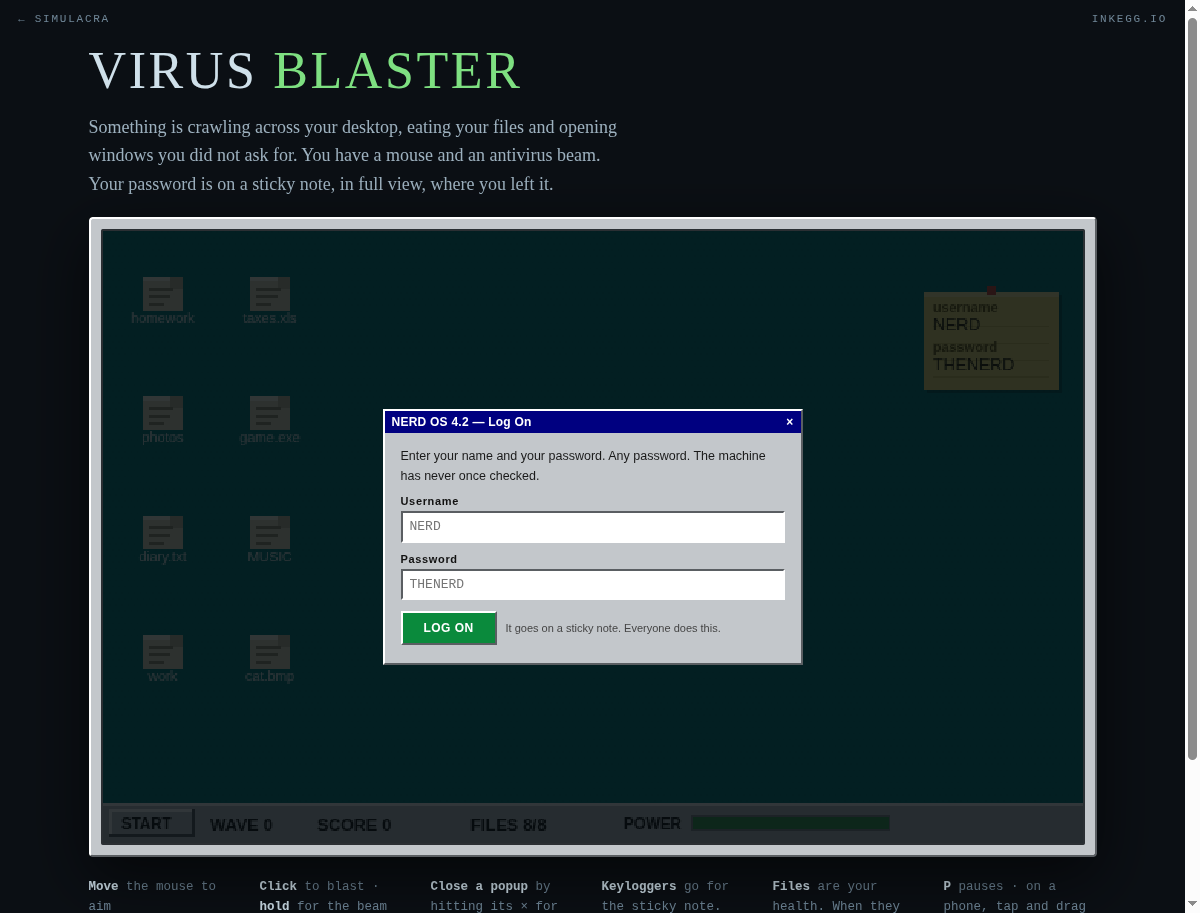Click the LOG ON button

(x=449, y=628)
